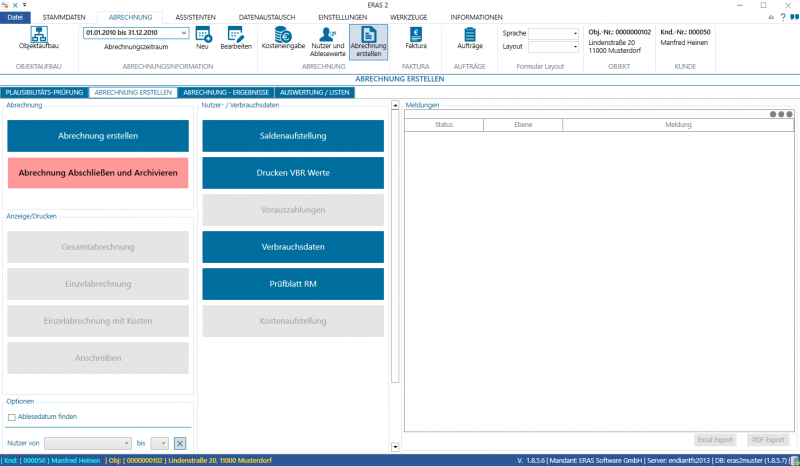Click the Meldung column header
Image resolution: width=800 pixels, height=466 pixels.
678,125
